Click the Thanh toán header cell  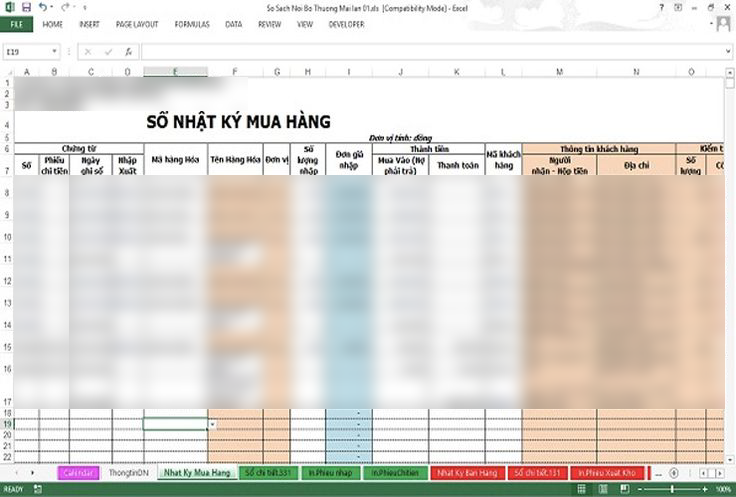click(457, 165)
